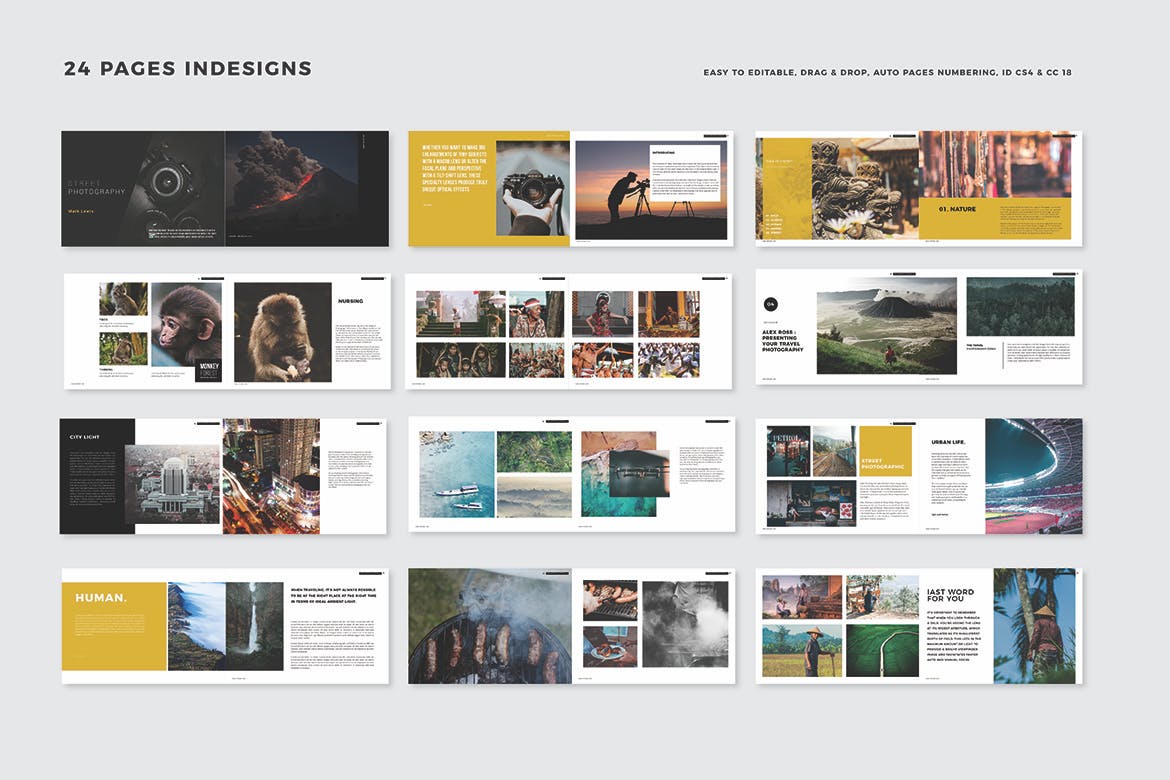Click the black circle "04" badge
This screenshot has width=1170, height=780.
click(771, 304)
